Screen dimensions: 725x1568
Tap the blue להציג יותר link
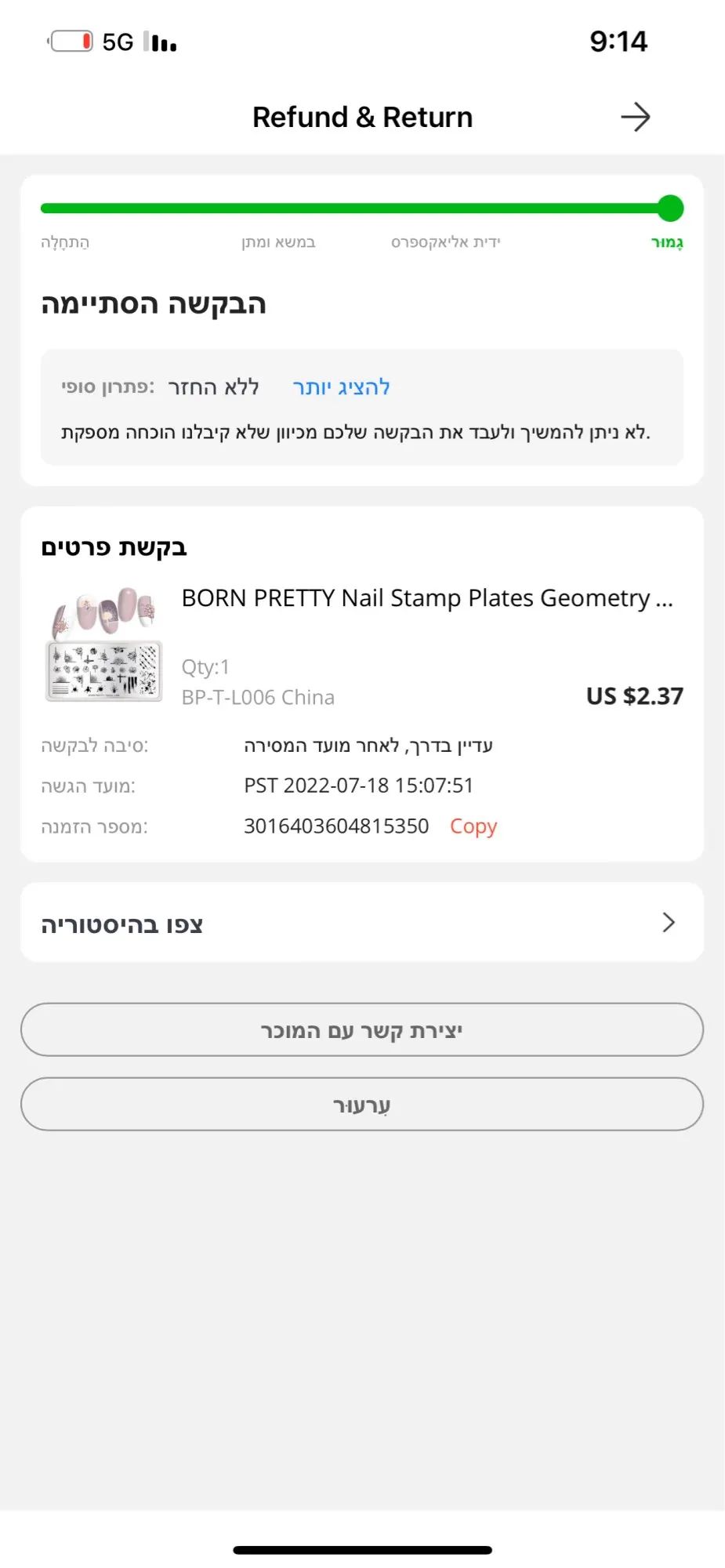[x=341, y=387]
